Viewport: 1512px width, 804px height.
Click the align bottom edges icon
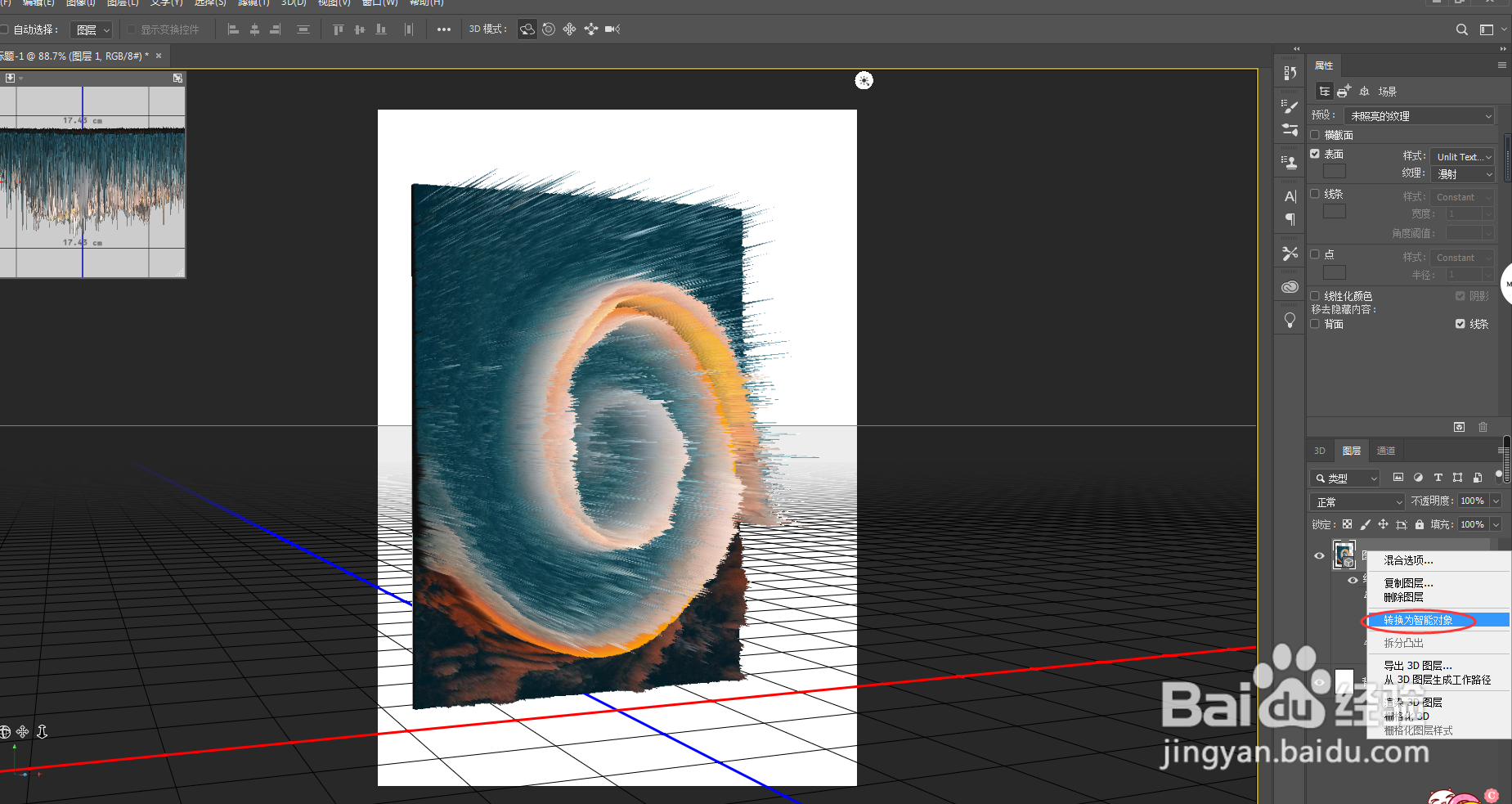click(381, 29)
